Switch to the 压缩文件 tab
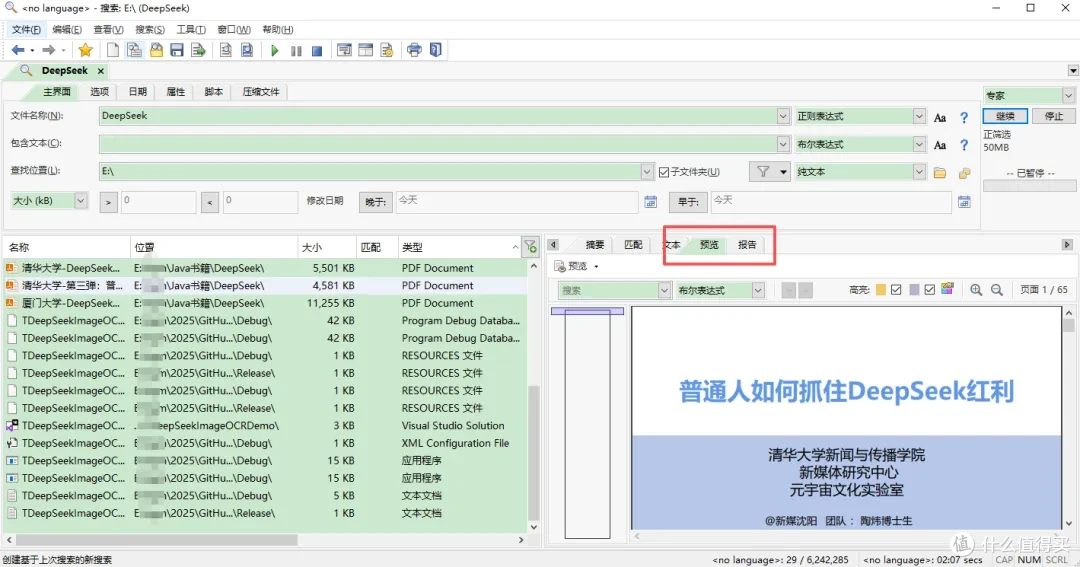Screen dimensions: 1080x567 click(261, 92)
